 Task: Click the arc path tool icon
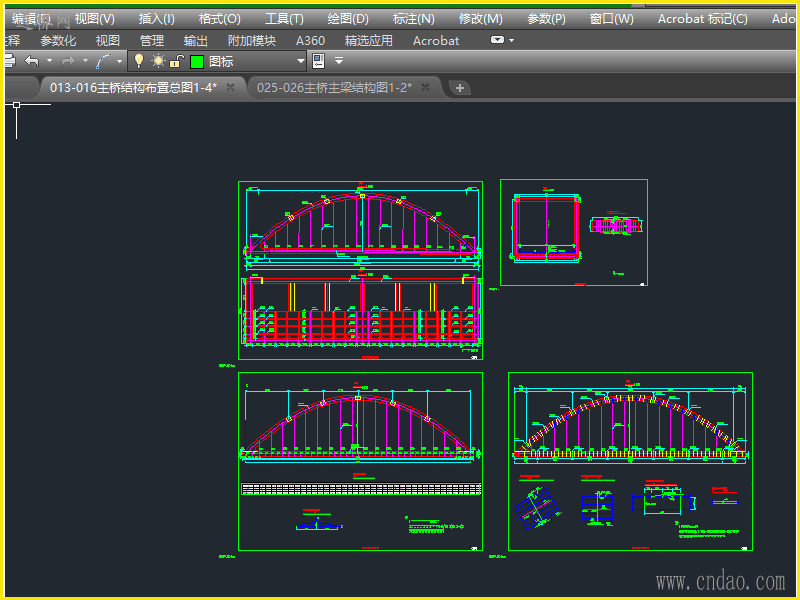pyautogui.click(x=104, y=61)
